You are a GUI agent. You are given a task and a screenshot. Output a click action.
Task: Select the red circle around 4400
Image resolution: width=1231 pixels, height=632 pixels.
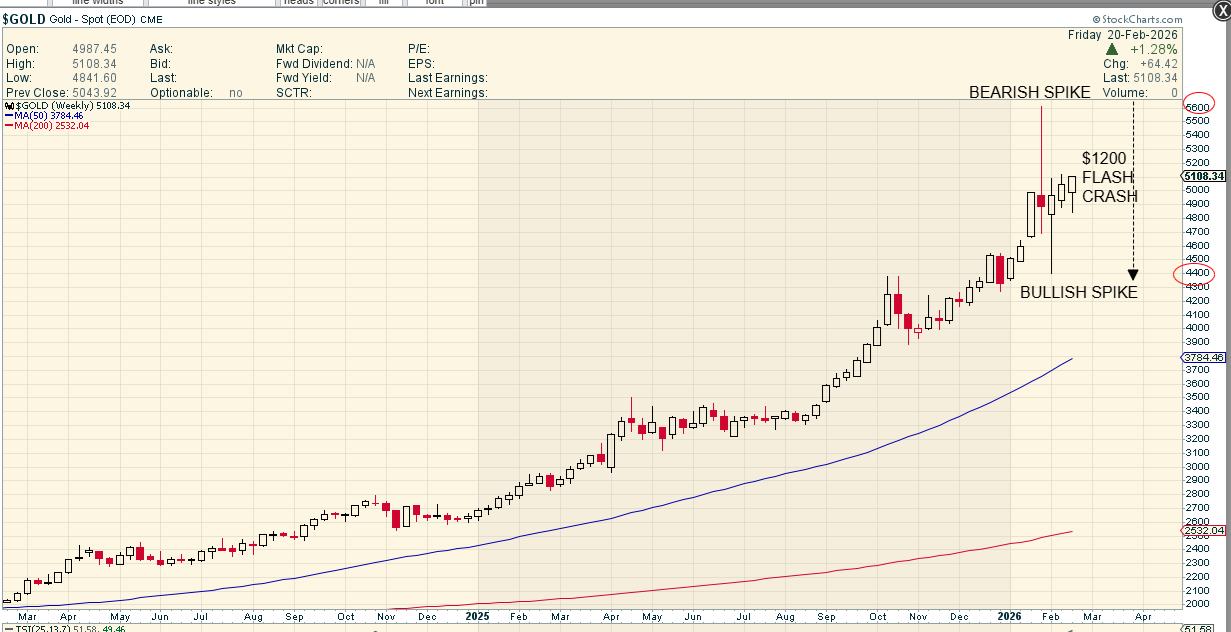point(1198,273)
